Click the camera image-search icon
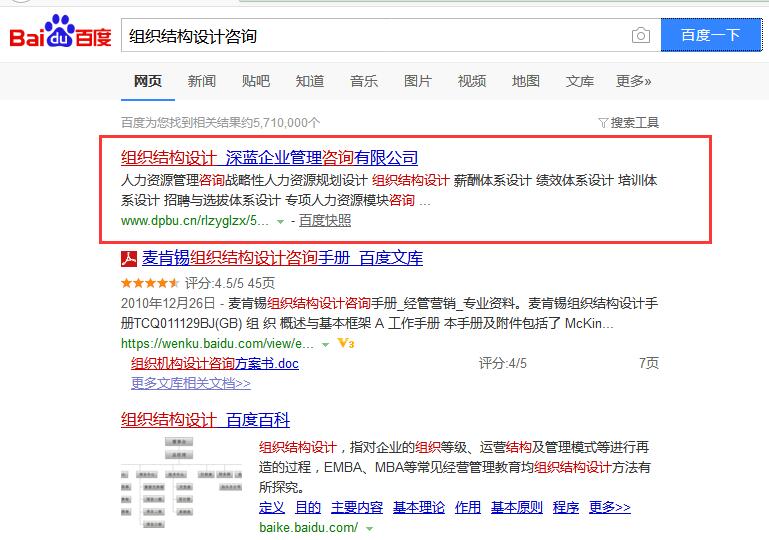 coord(640,36)
